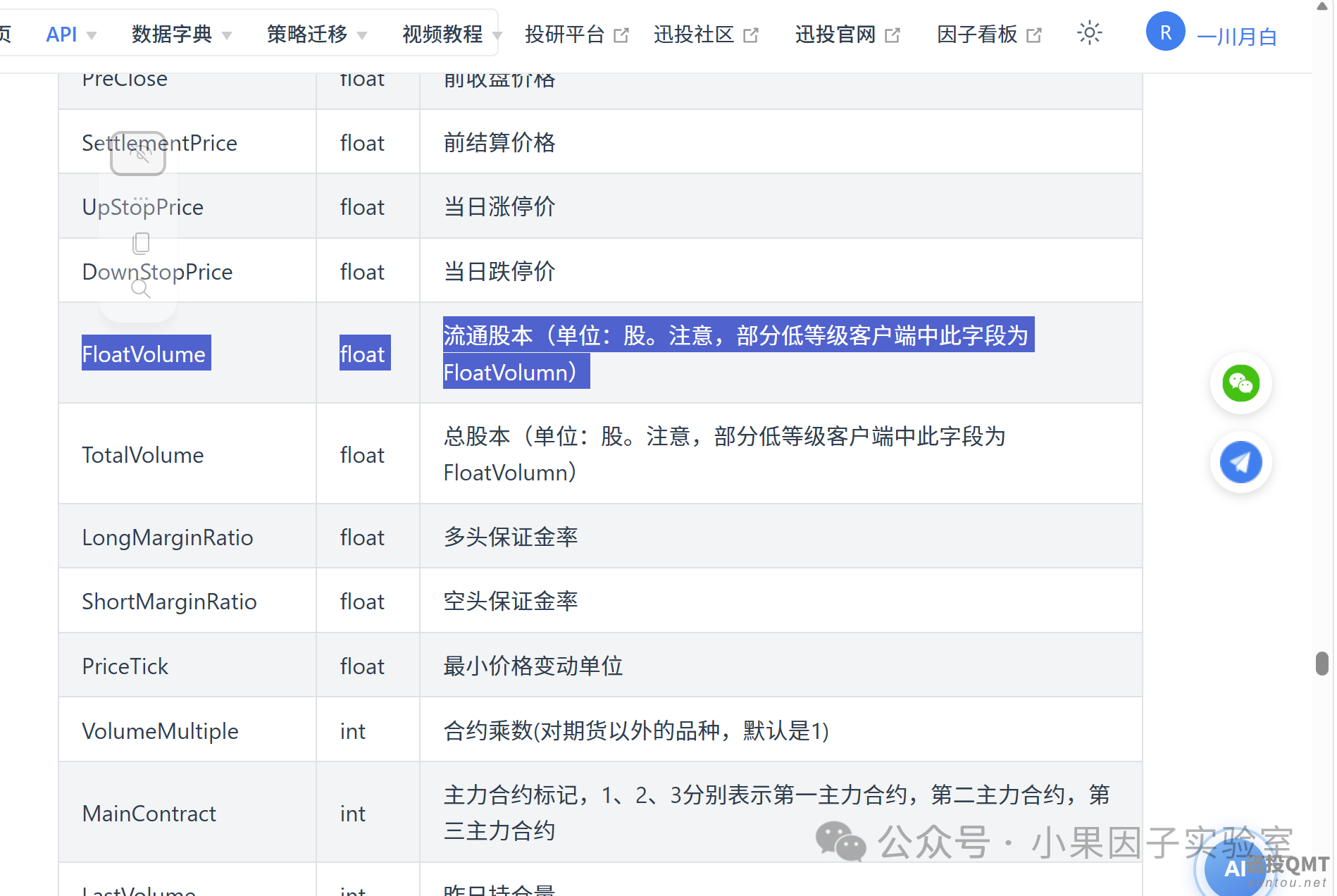Open 因子看板 external link
This screenshot has width=1337, height=896.
pyautogui.click(x=989, y=34)
